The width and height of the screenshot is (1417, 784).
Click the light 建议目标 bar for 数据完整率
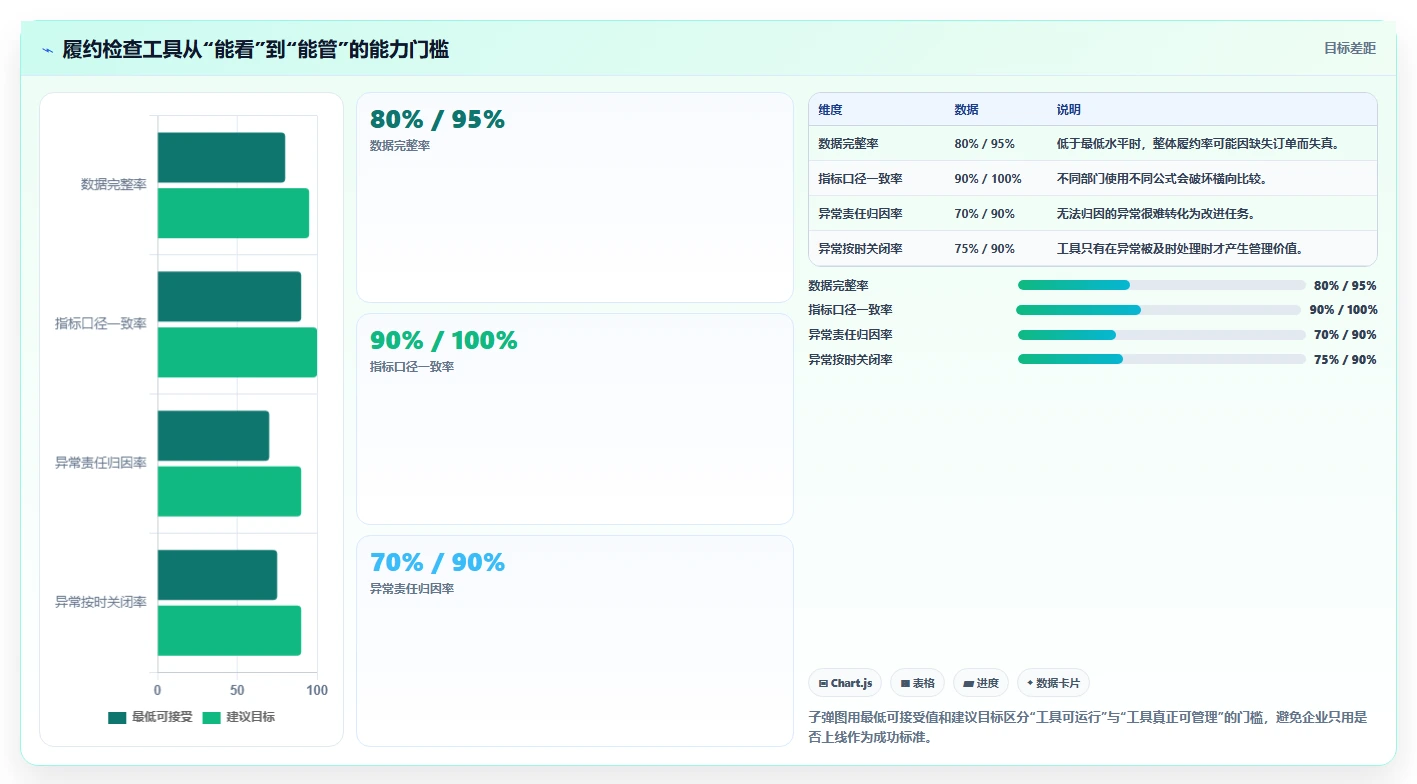[233, 212]
